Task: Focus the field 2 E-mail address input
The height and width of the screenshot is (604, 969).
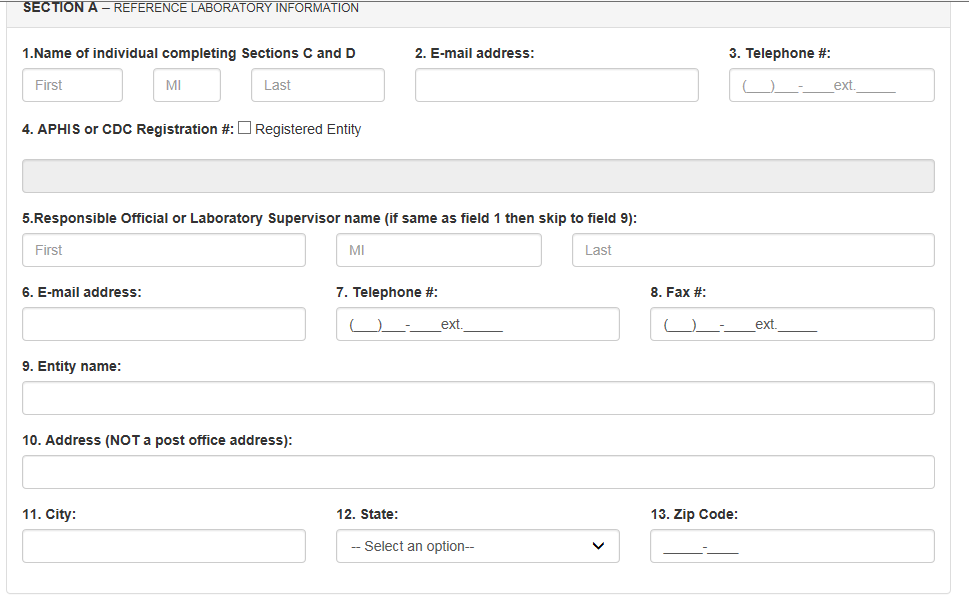Action: click(x=556, y=85)
